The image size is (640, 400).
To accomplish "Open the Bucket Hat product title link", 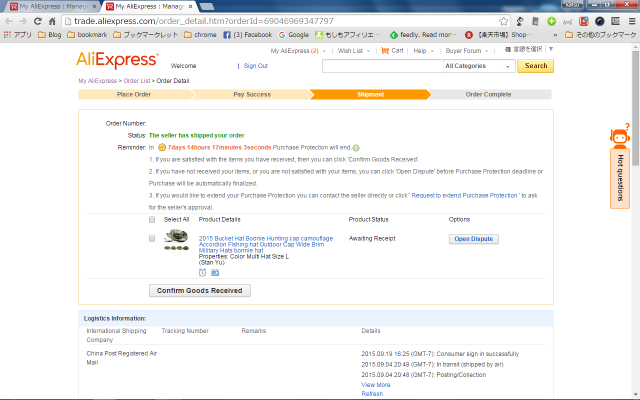I will click(x=266, y=244).
